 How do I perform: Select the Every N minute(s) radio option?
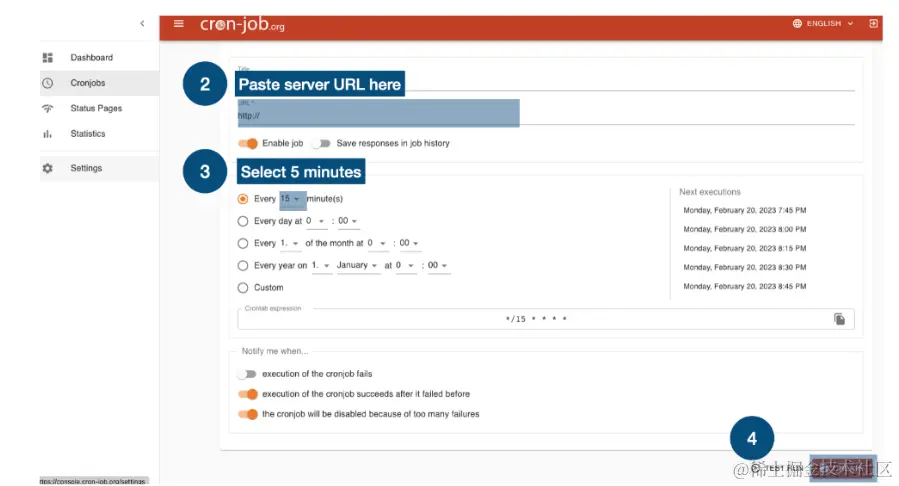click(243, 199)
